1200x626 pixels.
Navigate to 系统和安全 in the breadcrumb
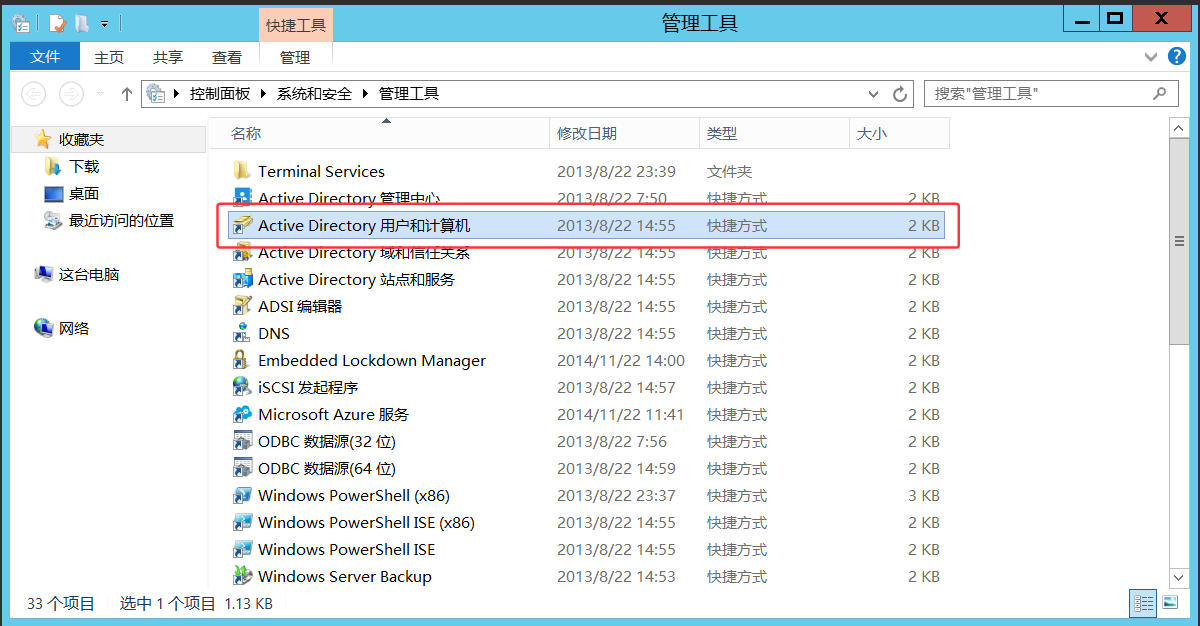(314, 94)
